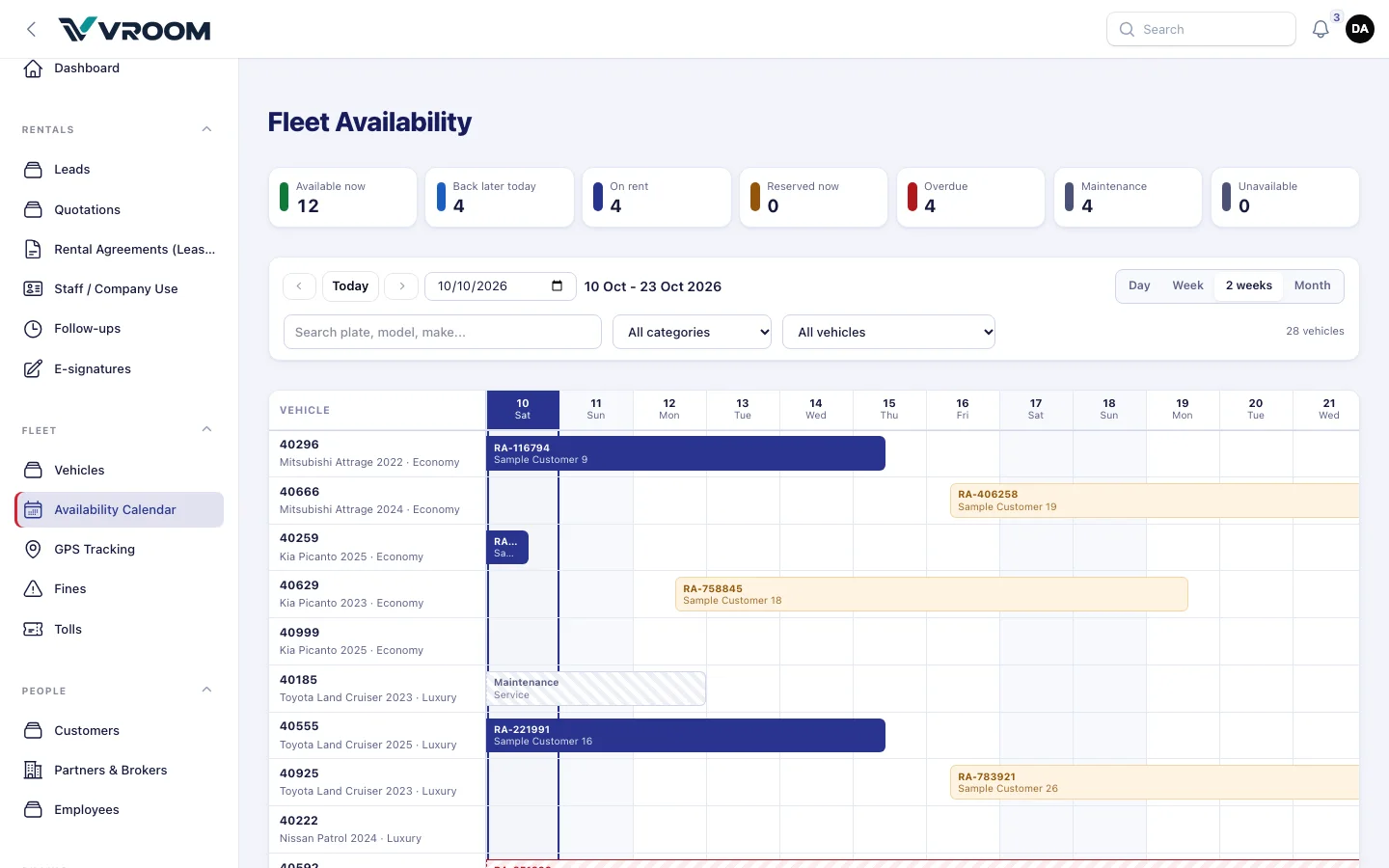Click the back arrow beside the VROOM logo
The width and height of the screenshot is (1389, 868).
(x=32, y=29)
